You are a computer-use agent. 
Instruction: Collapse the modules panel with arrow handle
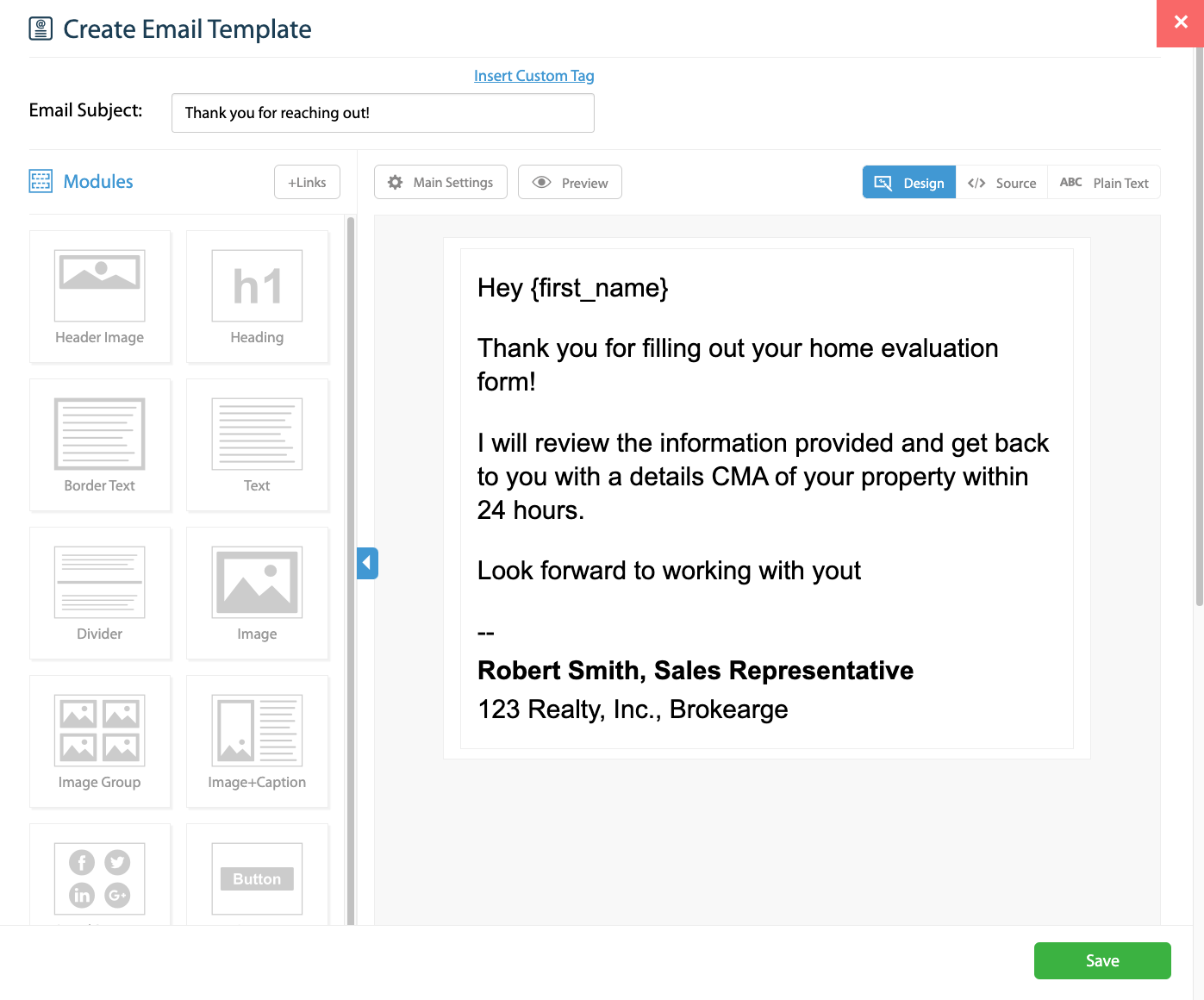tap(367, 564)
